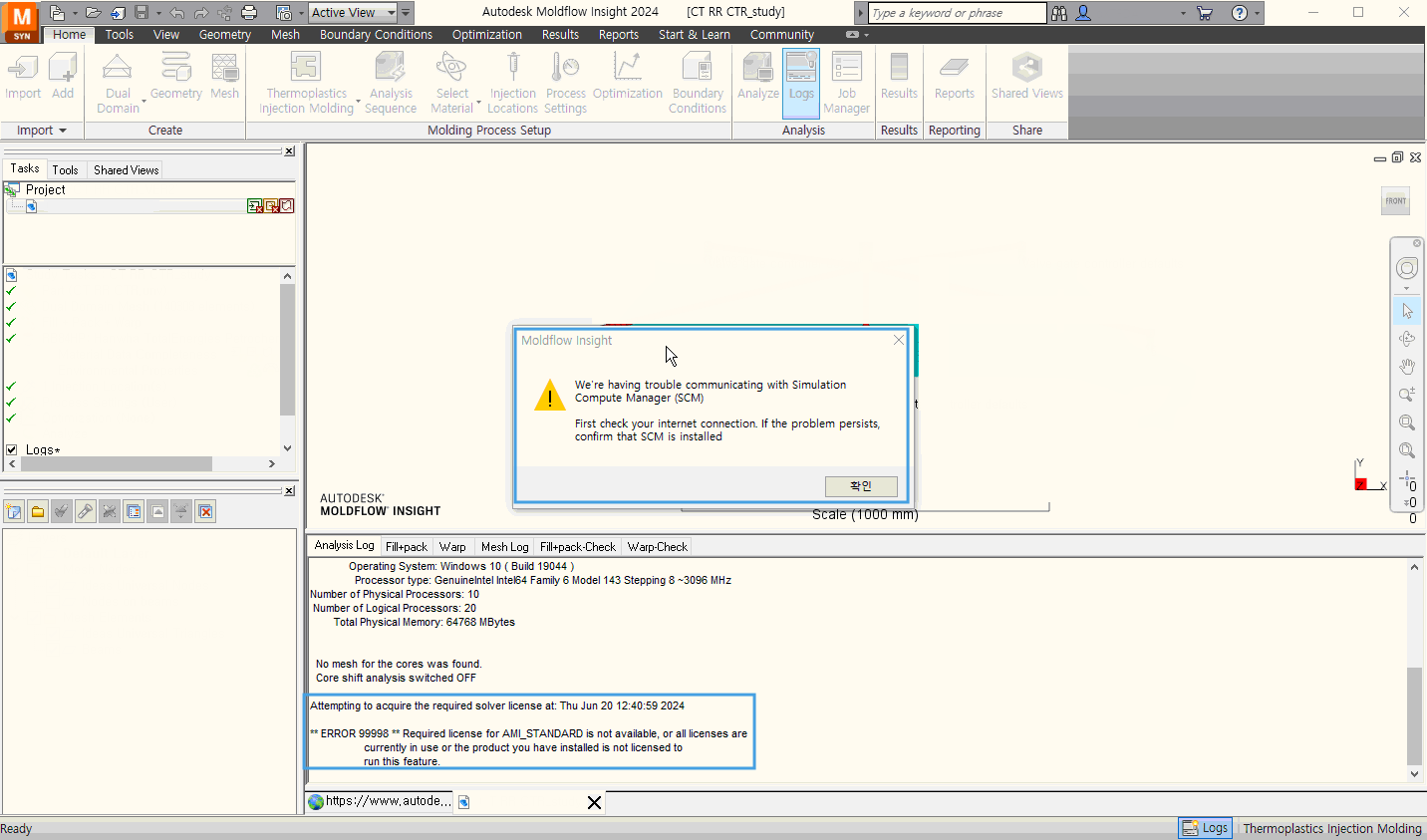Expand the Help question mark dropdown arrow
1427x840 pixels.
1257,13
